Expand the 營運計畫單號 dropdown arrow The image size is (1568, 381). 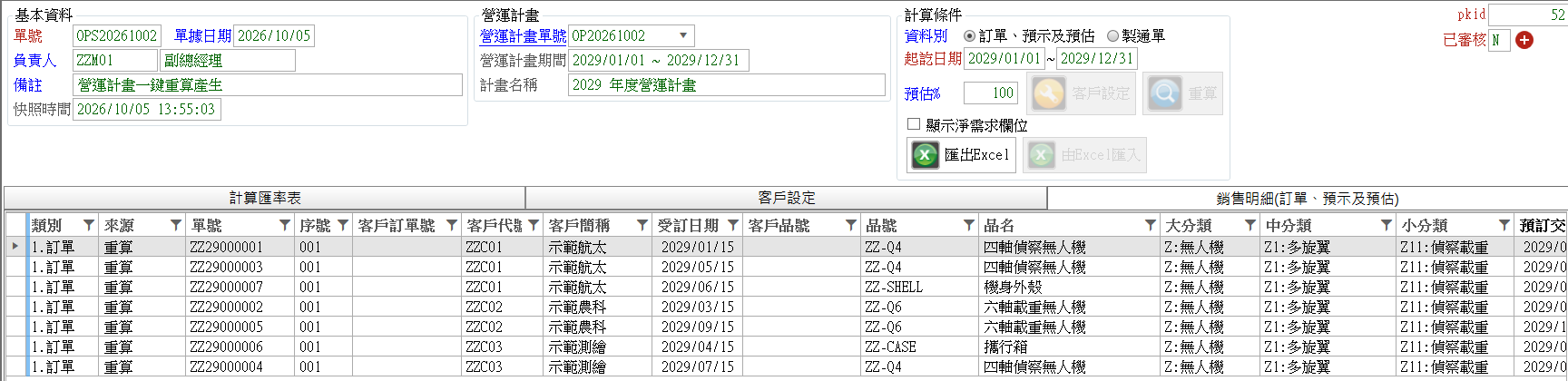pos(683,35)
